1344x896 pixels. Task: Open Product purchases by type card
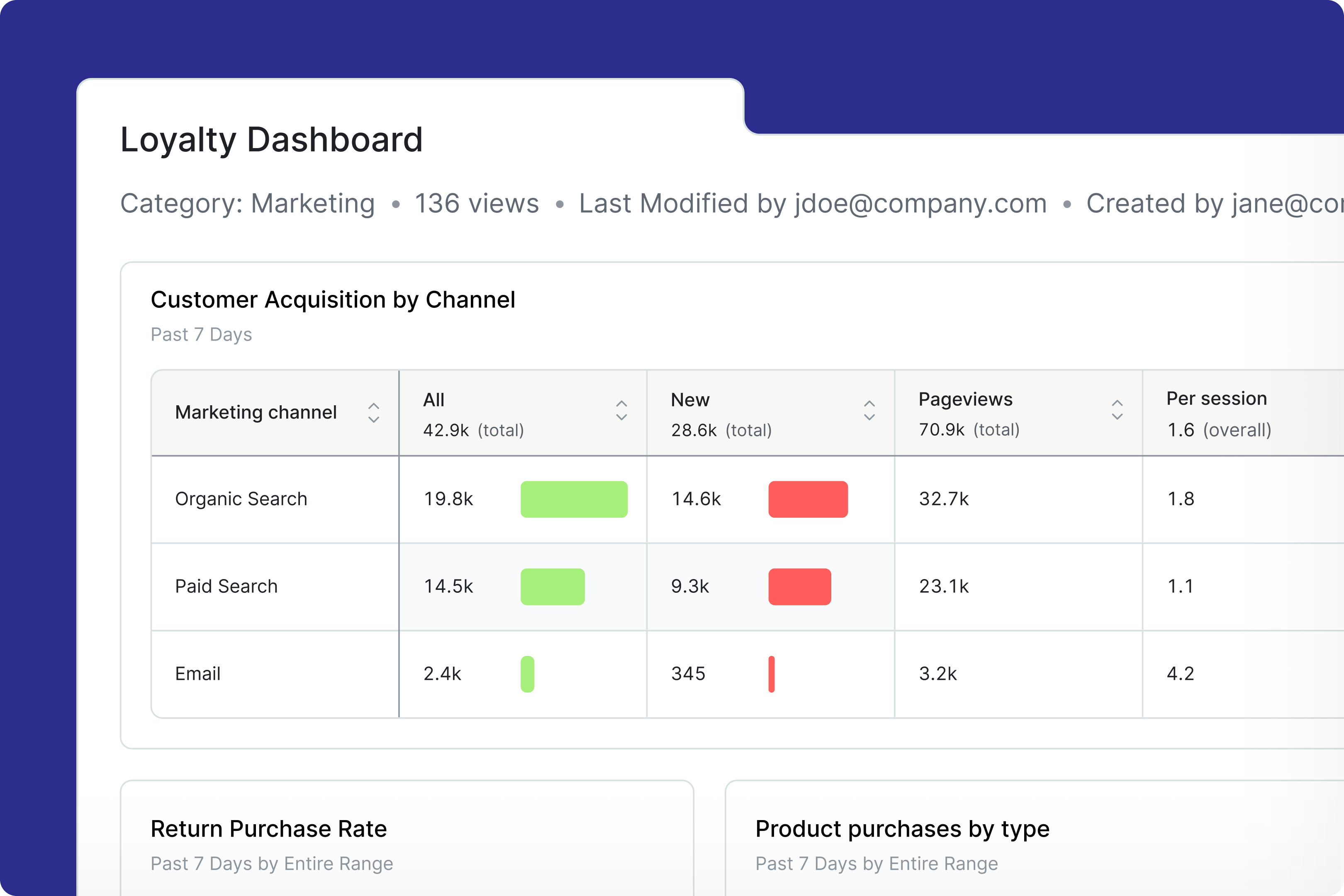pyautogui.click(x=902, y=828)
